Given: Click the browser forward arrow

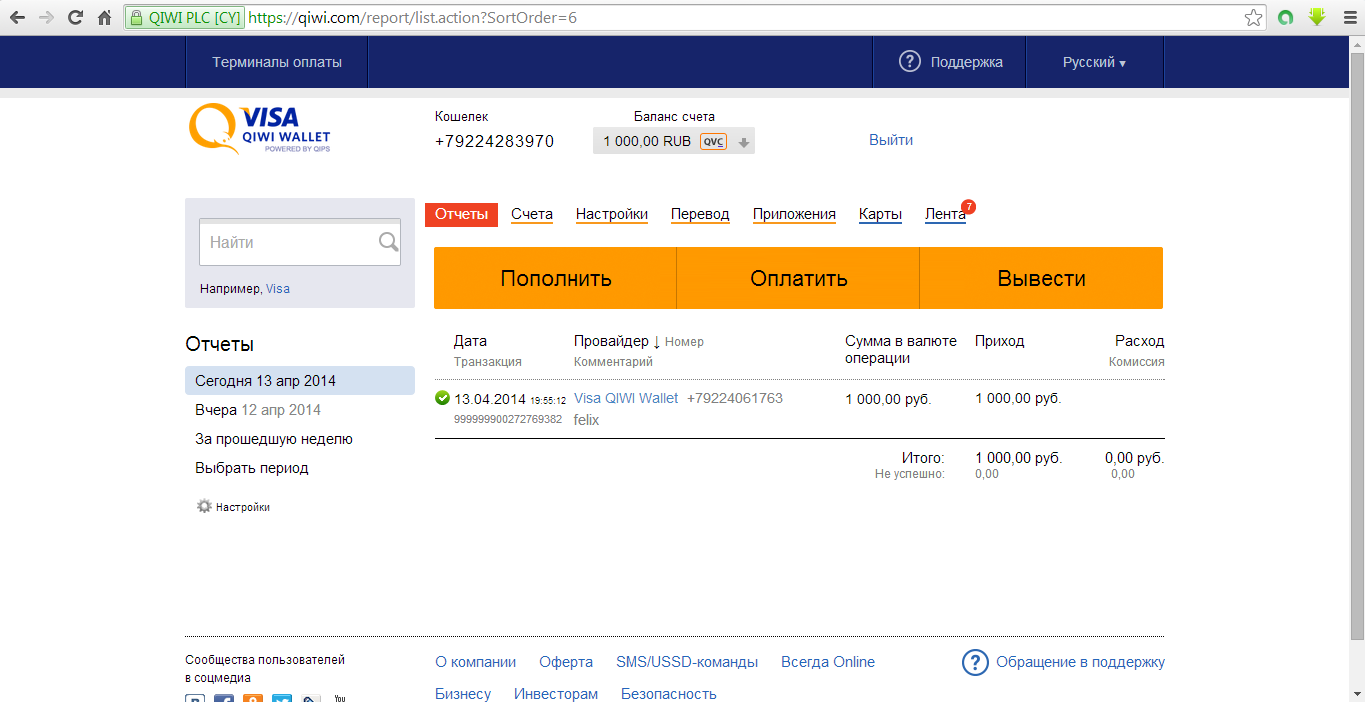Looking at the screenshot, I should (x=46, y=17).
